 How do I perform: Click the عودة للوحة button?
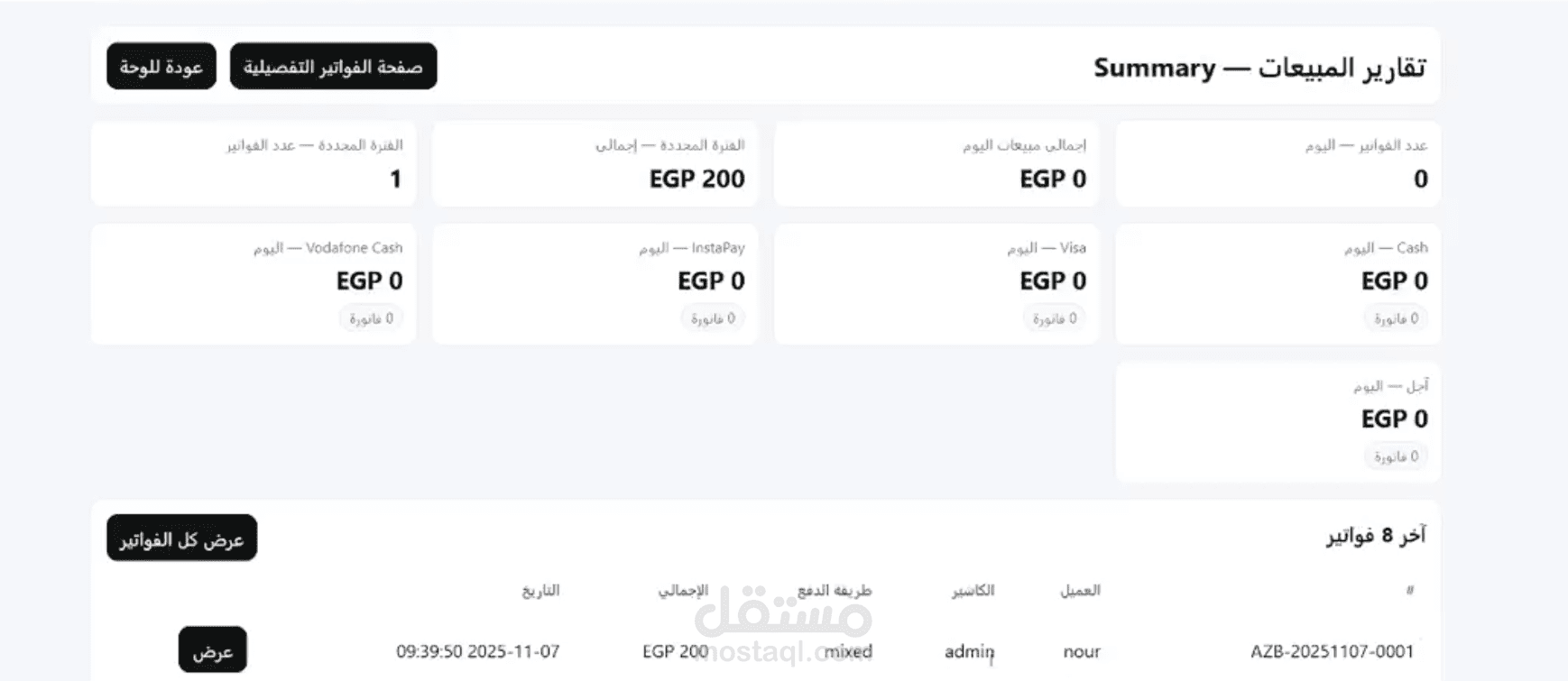point(161,66)
